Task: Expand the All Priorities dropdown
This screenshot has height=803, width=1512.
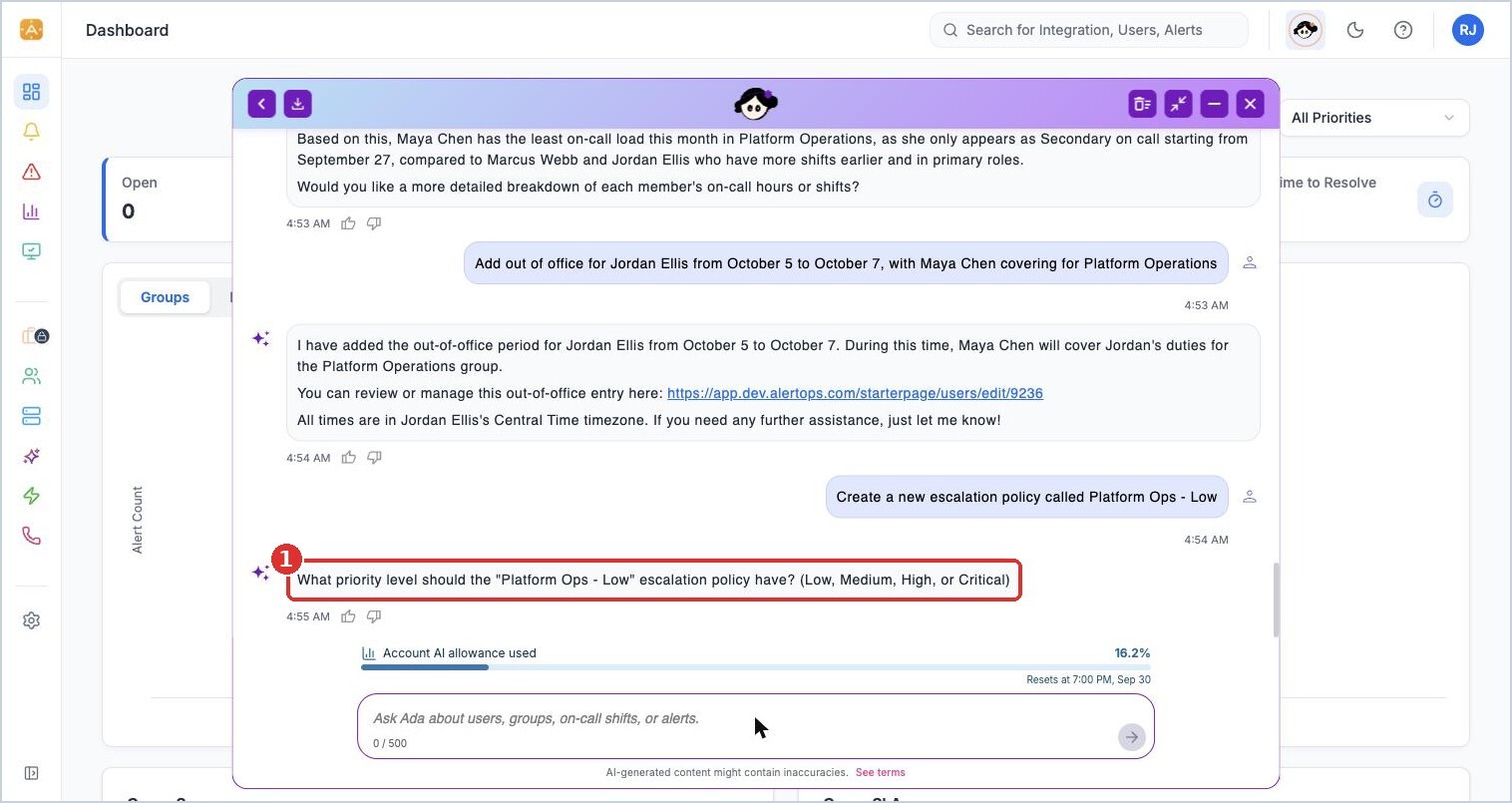Action: [1372, 118]
